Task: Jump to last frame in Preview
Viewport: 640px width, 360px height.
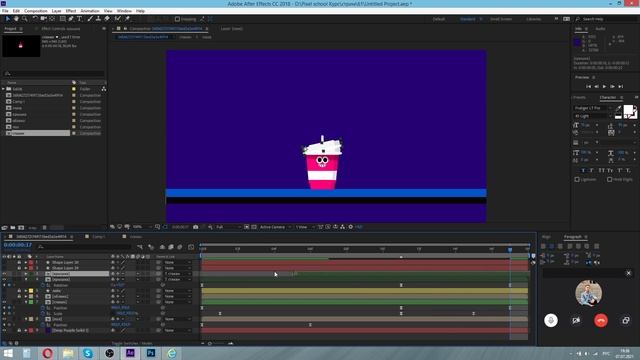Action: click(620, 87)
